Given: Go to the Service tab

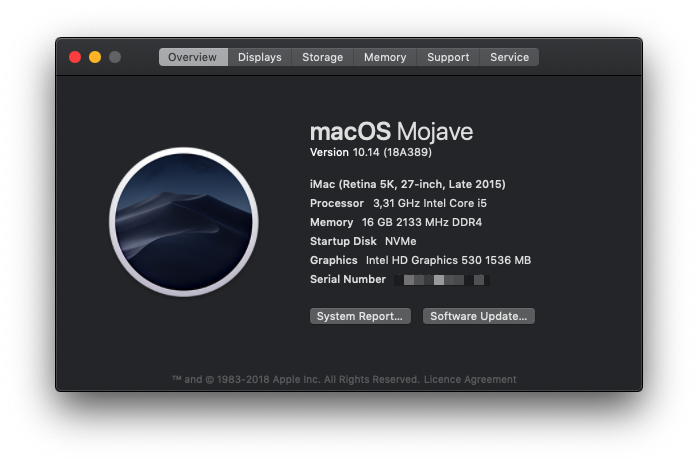Looking at the screenshot, I should pyautogui.click(x=509, y=57).
